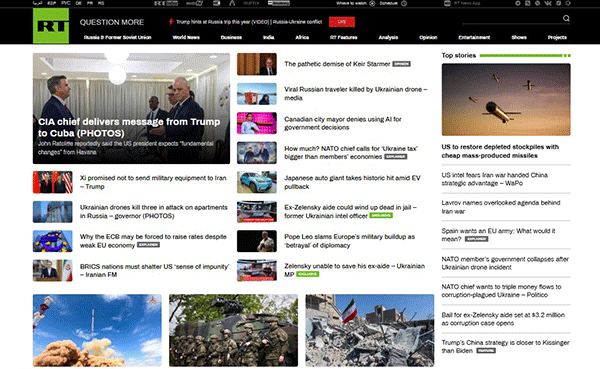Click the euro sign ECB thumbnail

52,241
